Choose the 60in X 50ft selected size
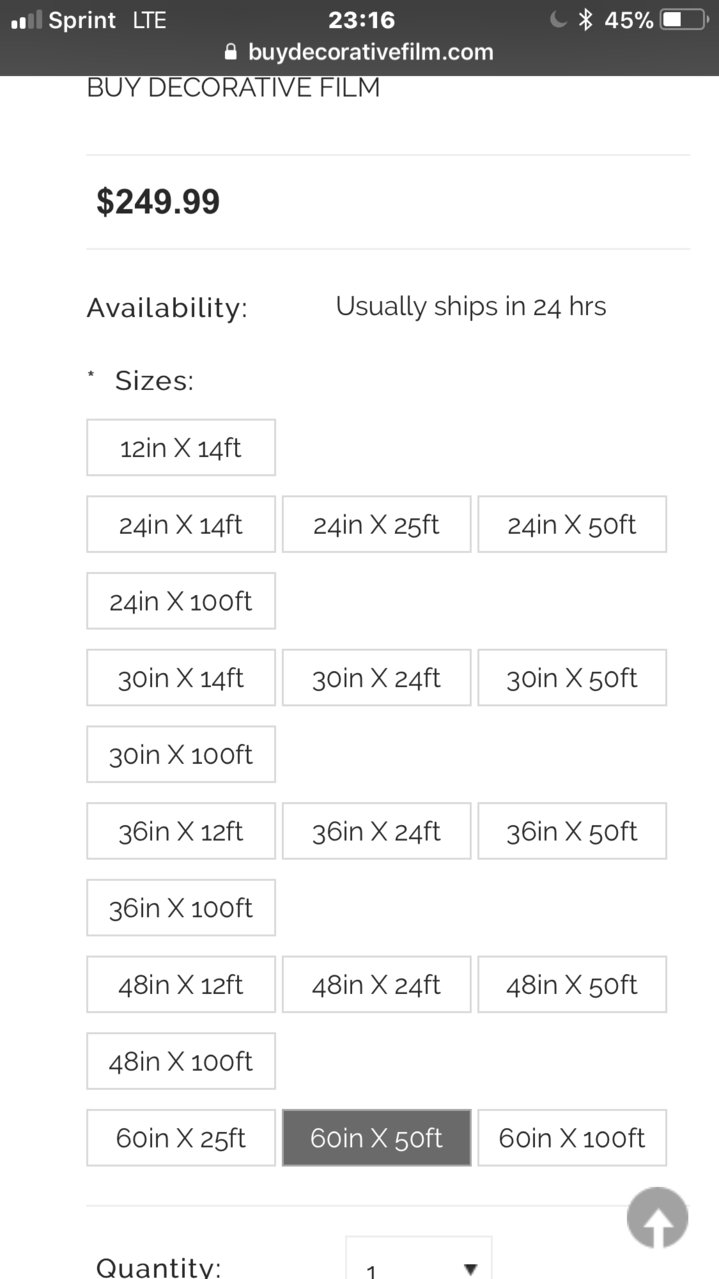Image resolution: width=719 pixels, height=1279 pixels. pyautogui.click(x=376, y=1137)
